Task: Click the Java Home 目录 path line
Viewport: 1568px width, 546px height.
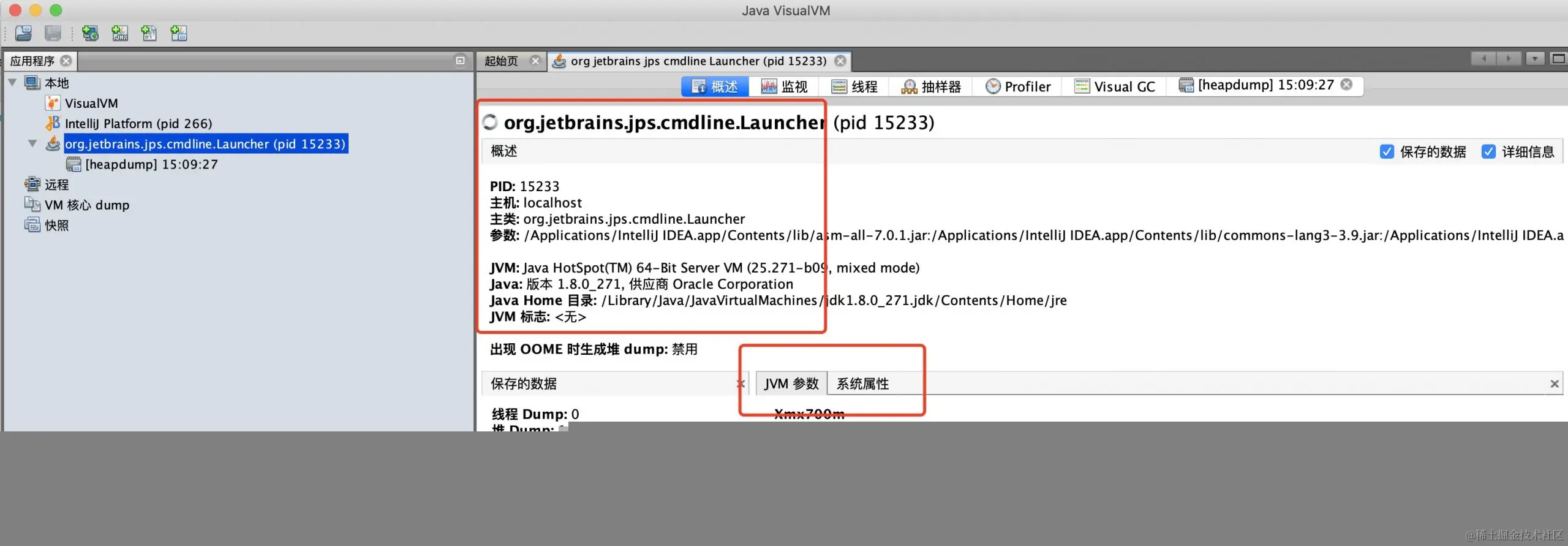Action: coord(778,300)
